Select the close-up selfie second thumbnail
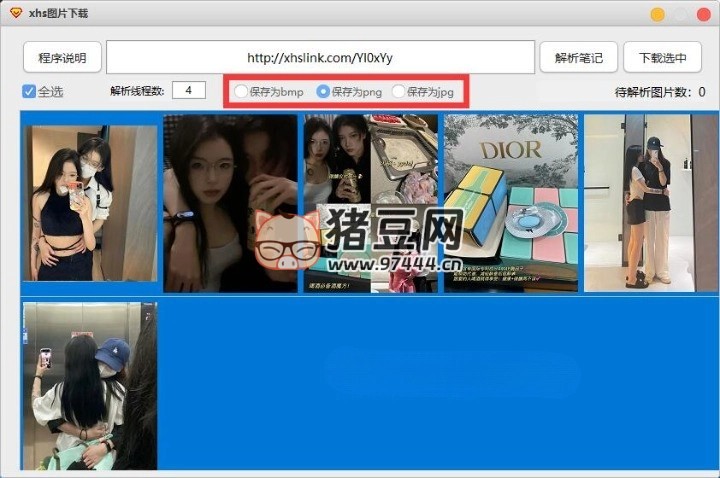Viewport: 720px width, 478px height. (x=230, y=203)
